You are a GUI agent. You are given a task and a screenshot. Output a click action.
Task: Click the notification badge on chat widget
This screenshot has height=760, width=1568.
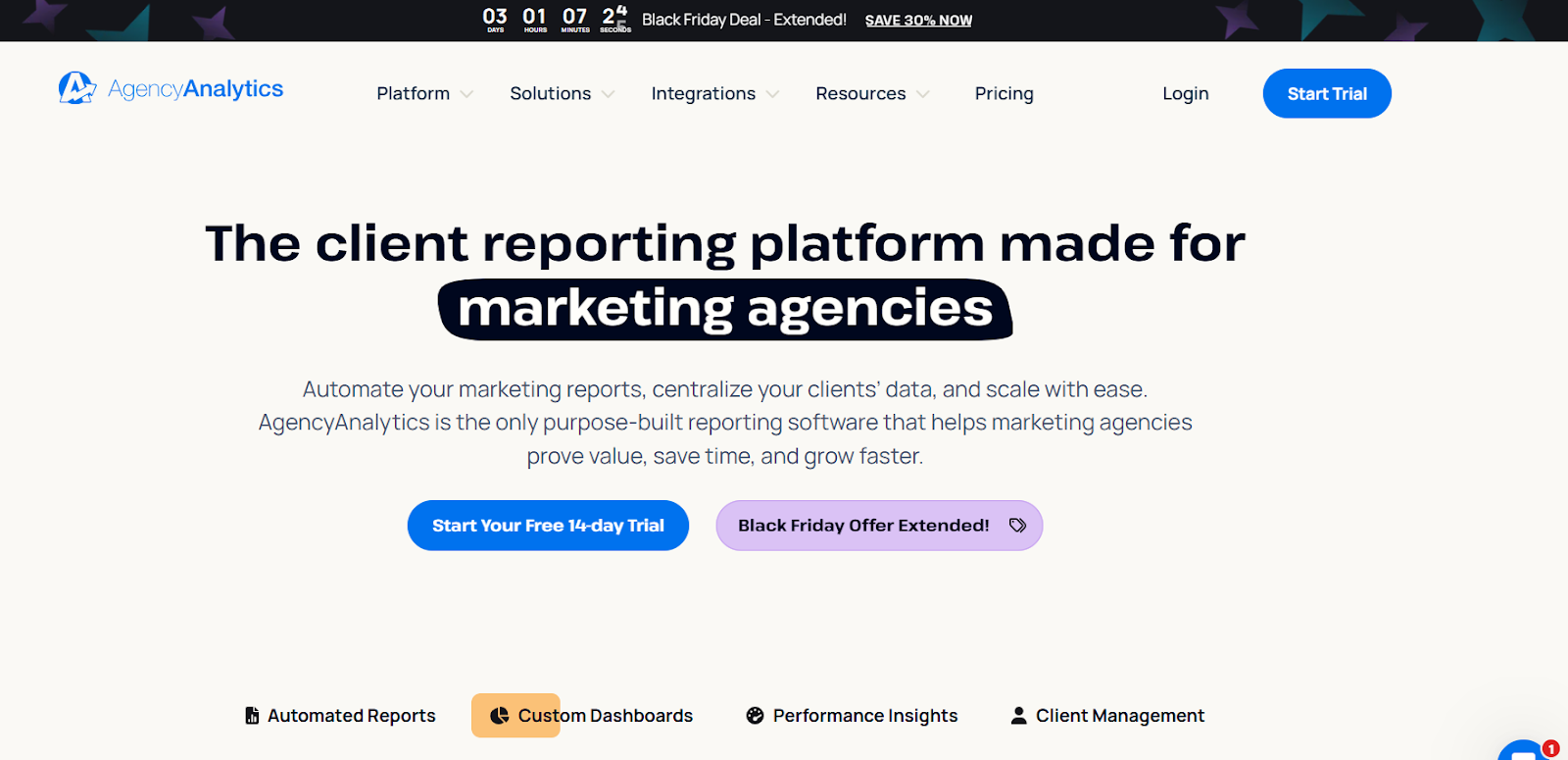[1550, 748]
